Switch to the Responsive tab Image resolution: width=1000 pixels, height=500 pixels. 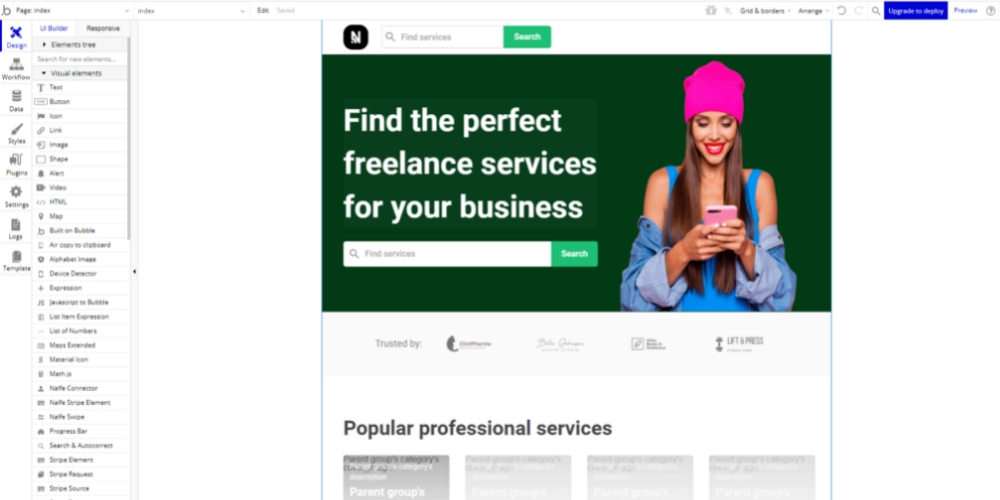pos(103,28)
